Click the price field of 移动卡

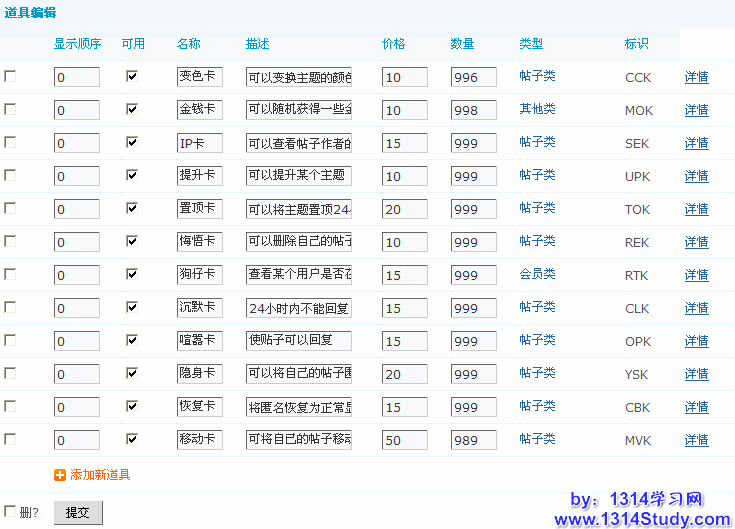pyautogui.click(x=404, y=440)
